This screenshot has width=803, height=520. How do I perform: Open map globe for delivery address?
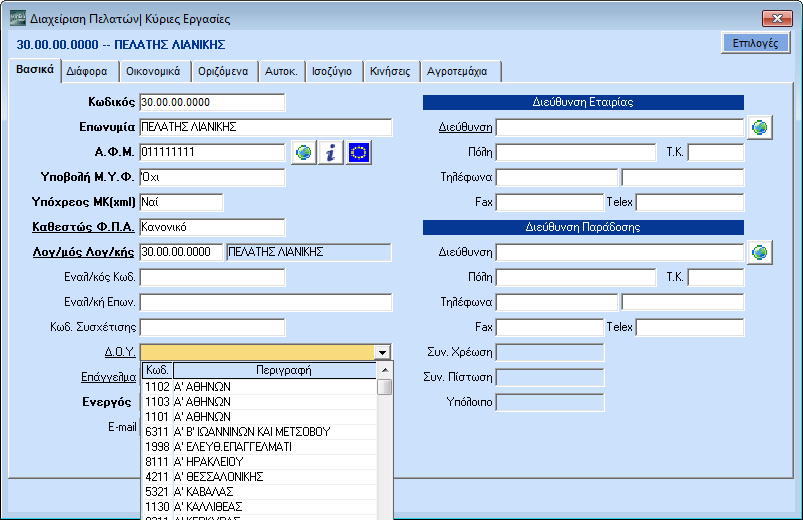[x=759, y=252]
